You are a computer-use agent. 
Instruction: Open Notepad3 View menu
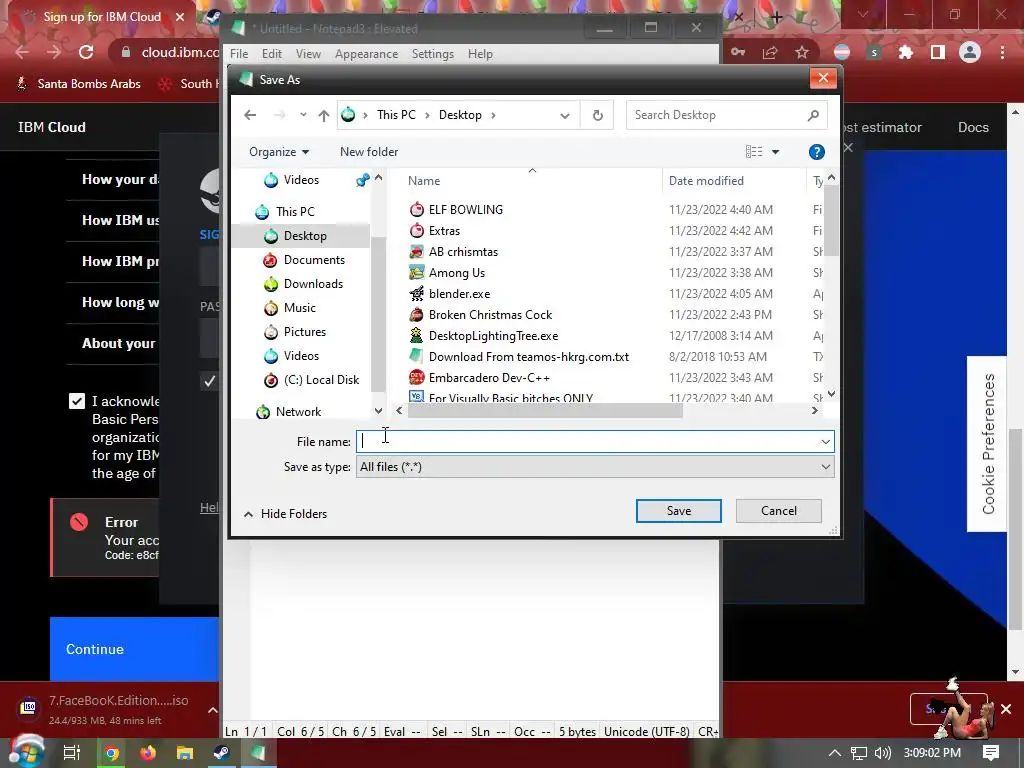(x=308, y=54)
